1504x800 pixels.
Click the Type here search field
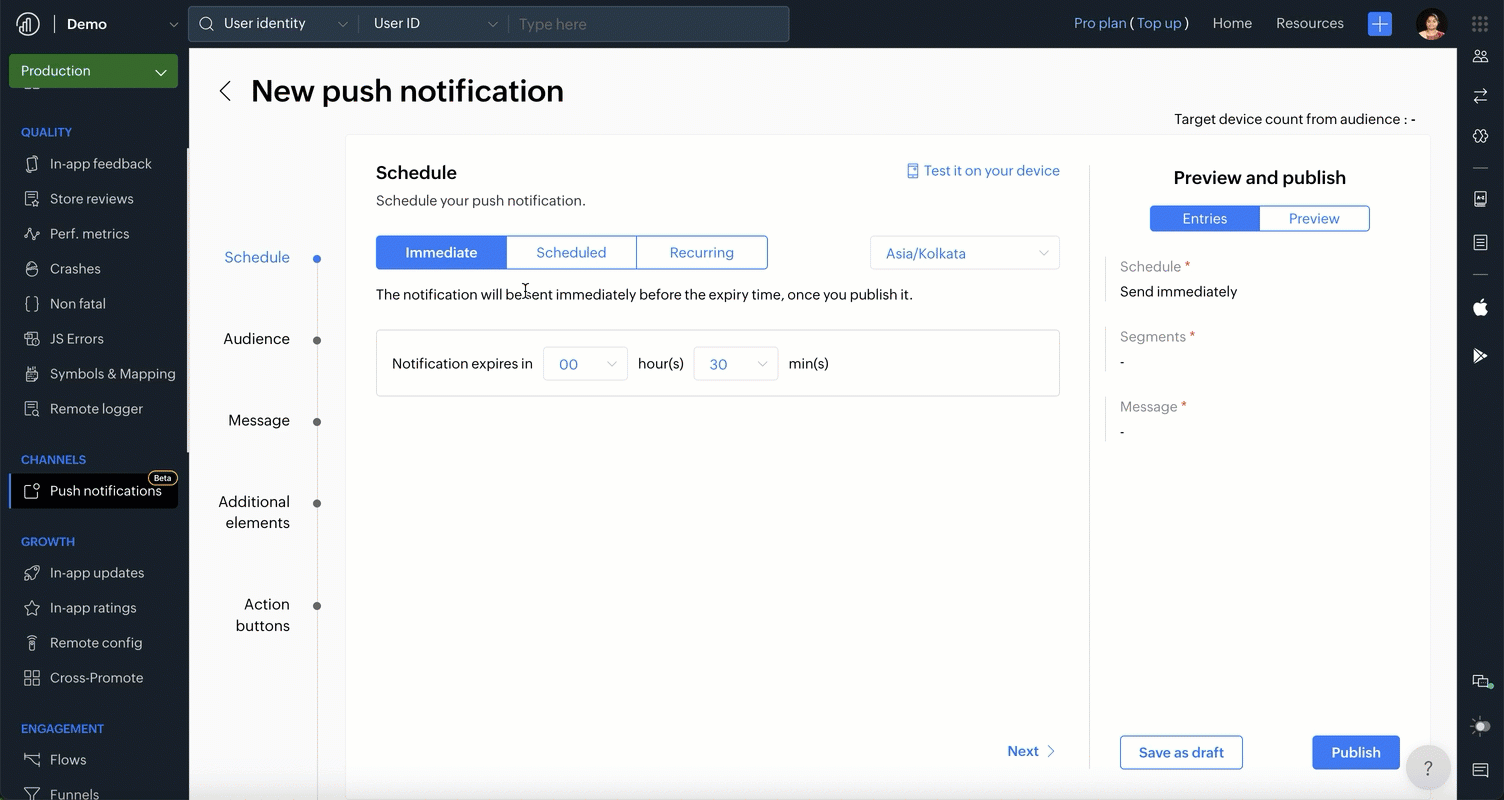pos(650,24)
